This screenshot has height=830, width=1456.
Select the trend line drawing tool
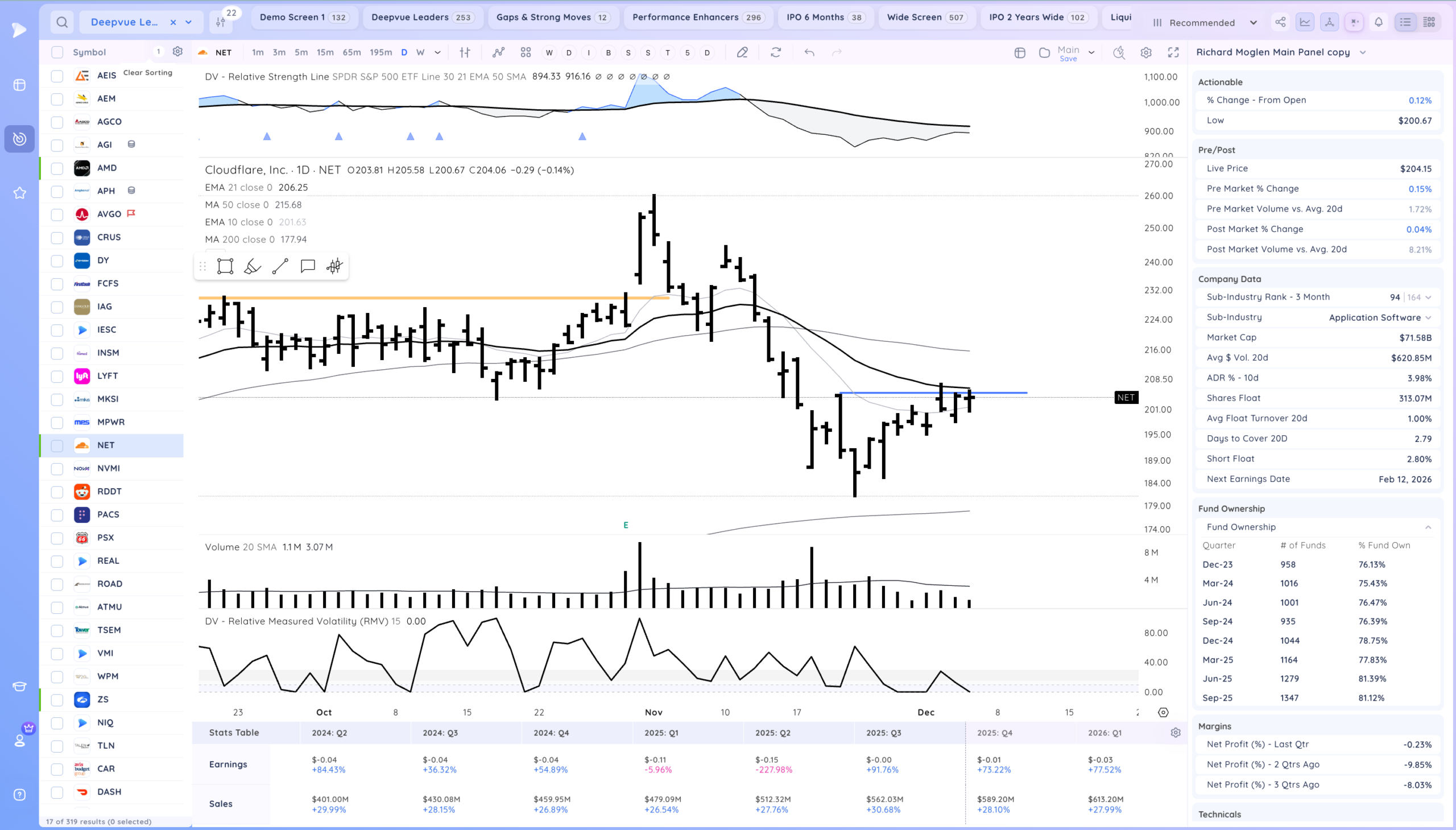pyautogui.click(x=280, y=266)
